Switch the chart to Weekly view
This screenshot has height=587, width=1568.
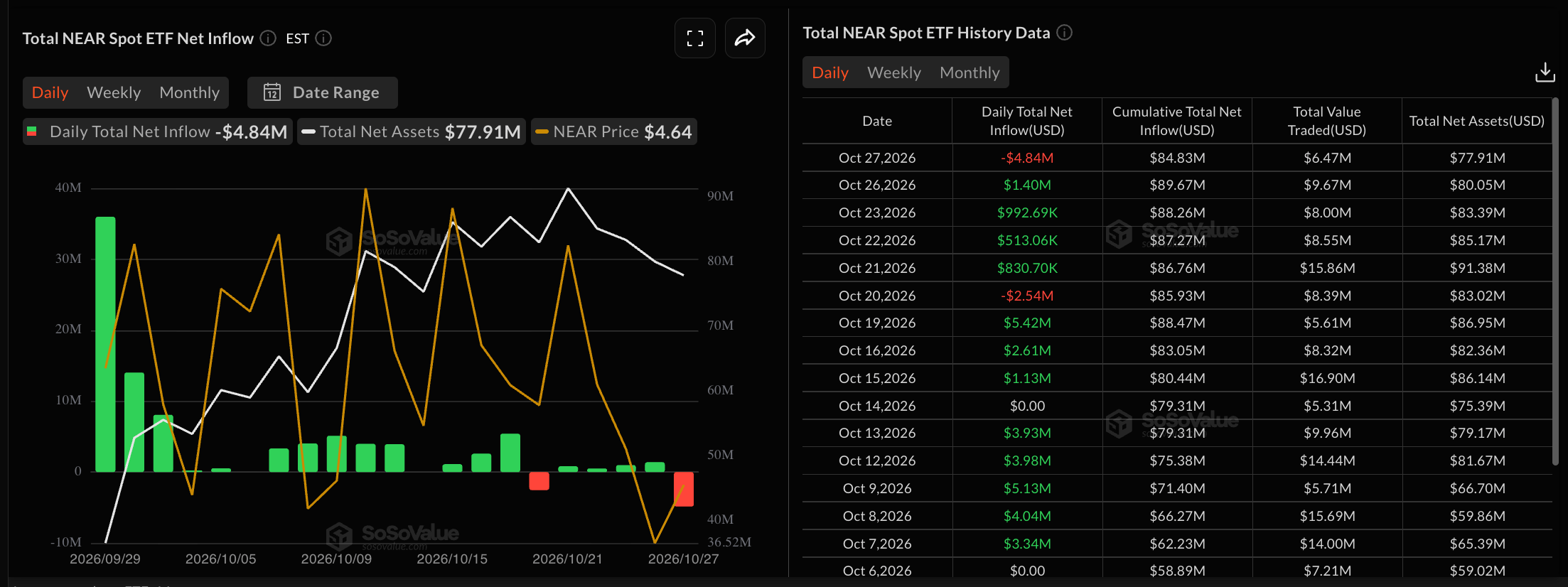point(114,93)
